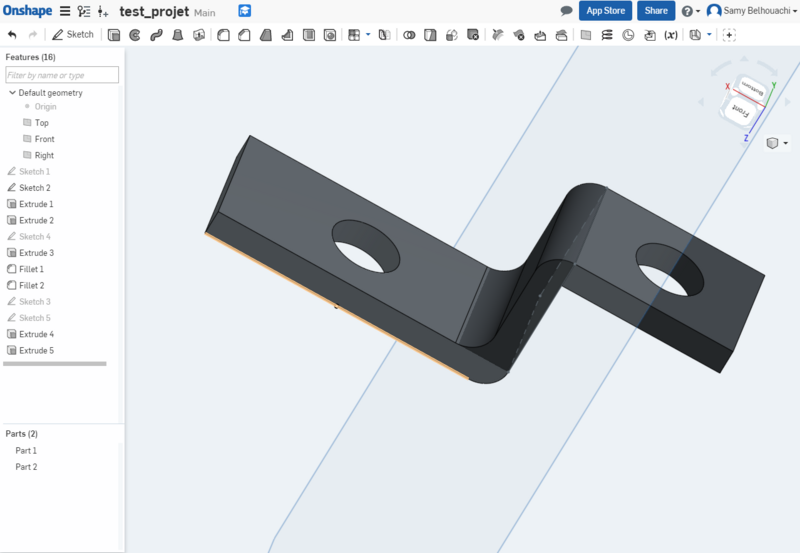
Task: Select the Extrude tool in toolbar
Action: (x=113, y=35)
